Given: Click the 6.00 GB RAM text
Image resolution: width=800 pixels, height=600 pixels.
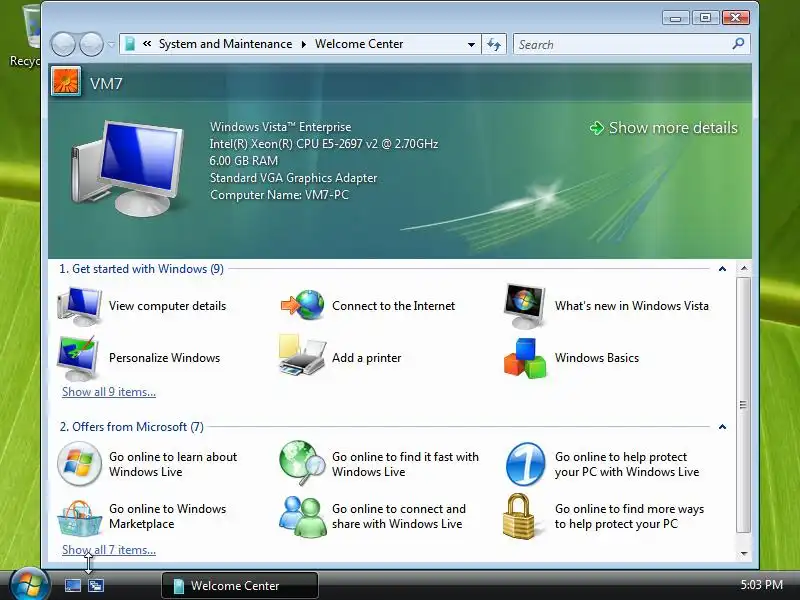Looking at the screenshot, I should coord(244,161).
